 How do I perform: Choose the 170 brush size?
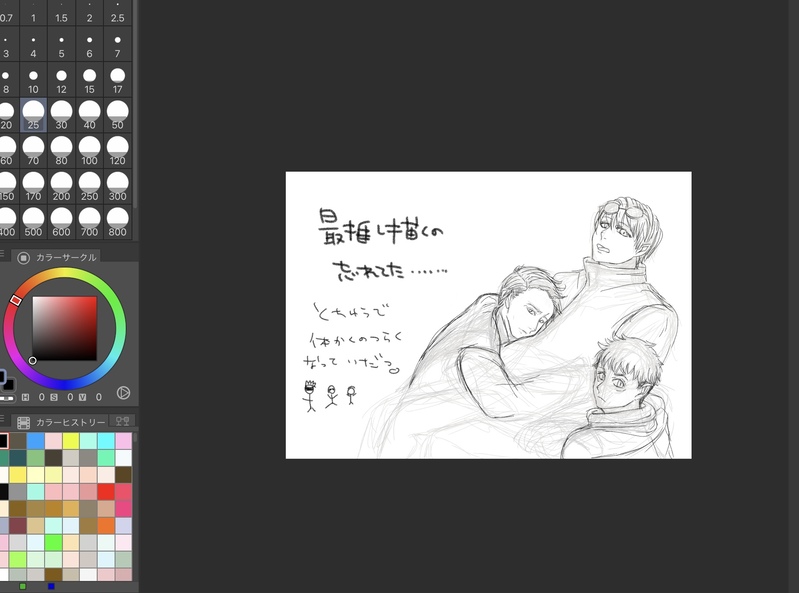point(33,187)
